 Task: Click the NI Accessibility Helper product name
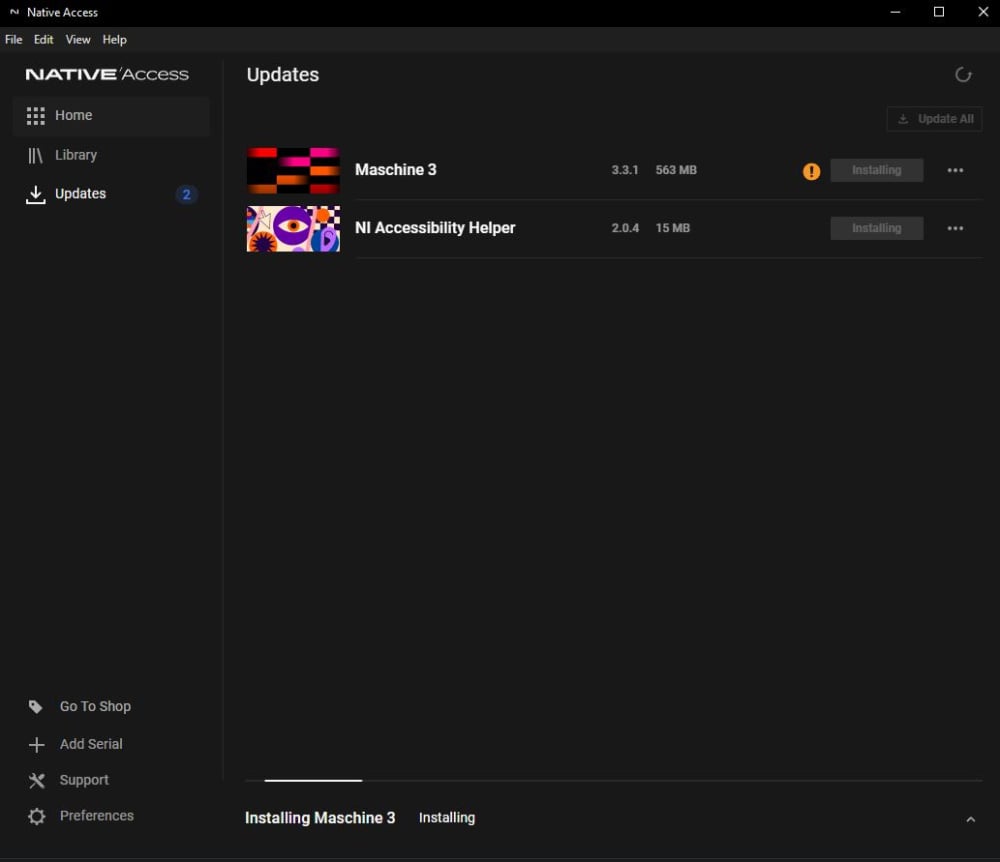435,228
